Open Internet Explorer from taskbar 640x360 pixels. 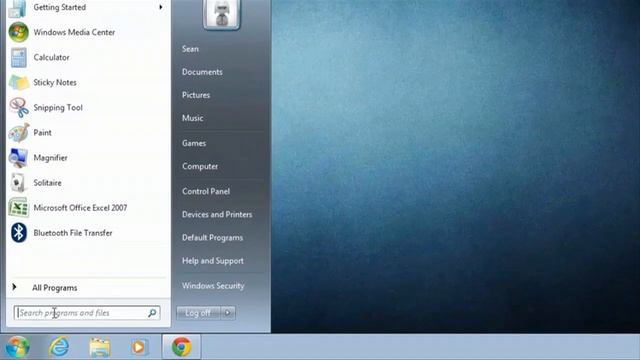(x=59, y=347)
